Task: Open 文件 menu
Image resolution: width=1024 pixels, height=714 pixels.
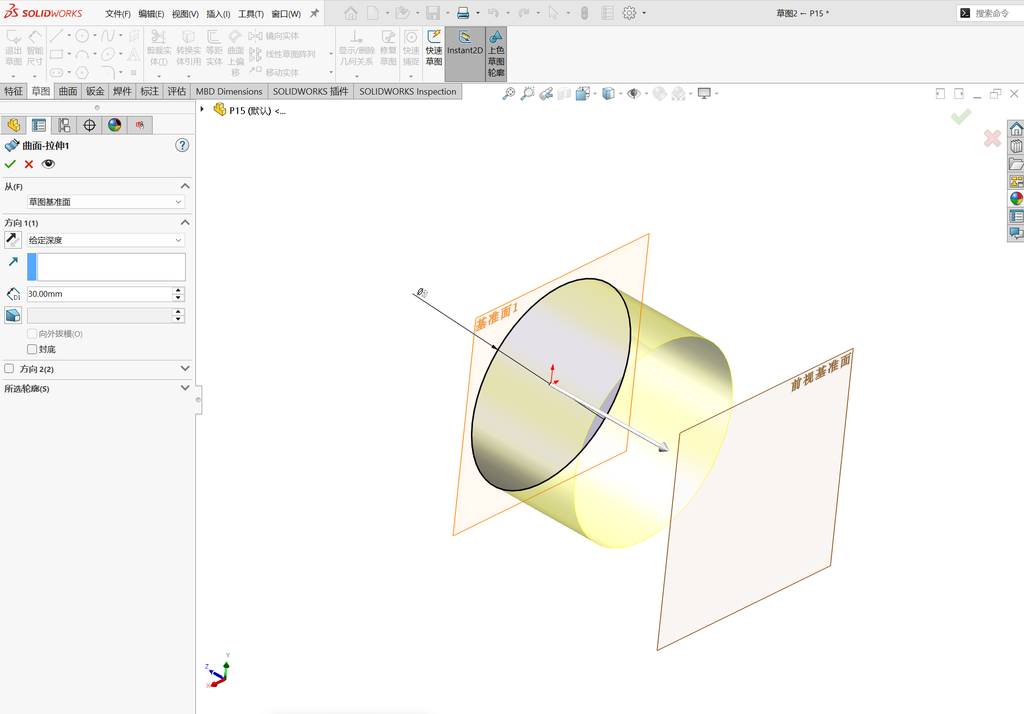Action: (x=118, y=13)
